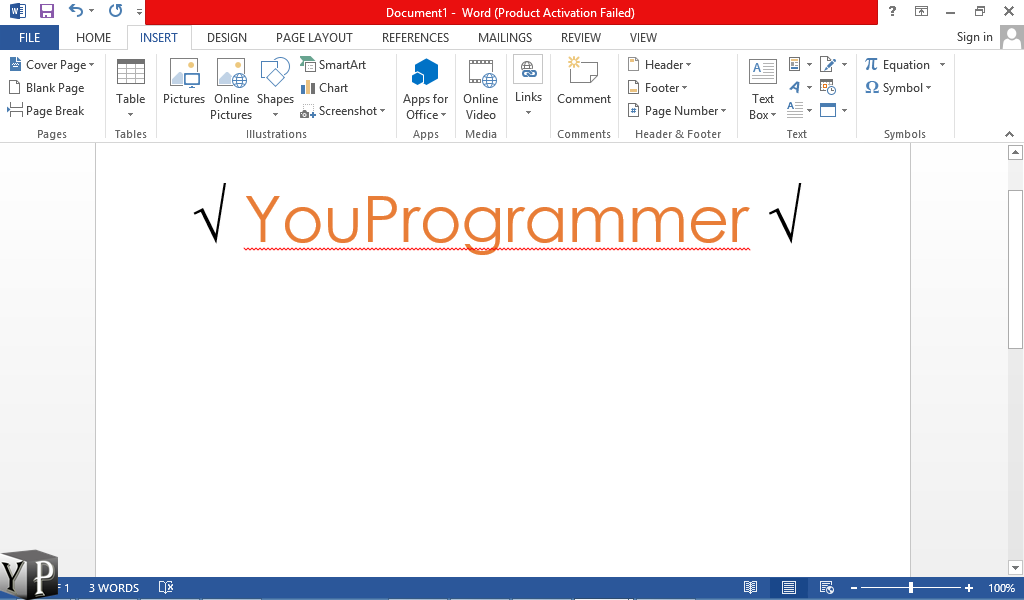Image resolution: width=1024 pixels, height=600 pixels.
Task: Click the zoom slider handle
Action: pos(910,588)
